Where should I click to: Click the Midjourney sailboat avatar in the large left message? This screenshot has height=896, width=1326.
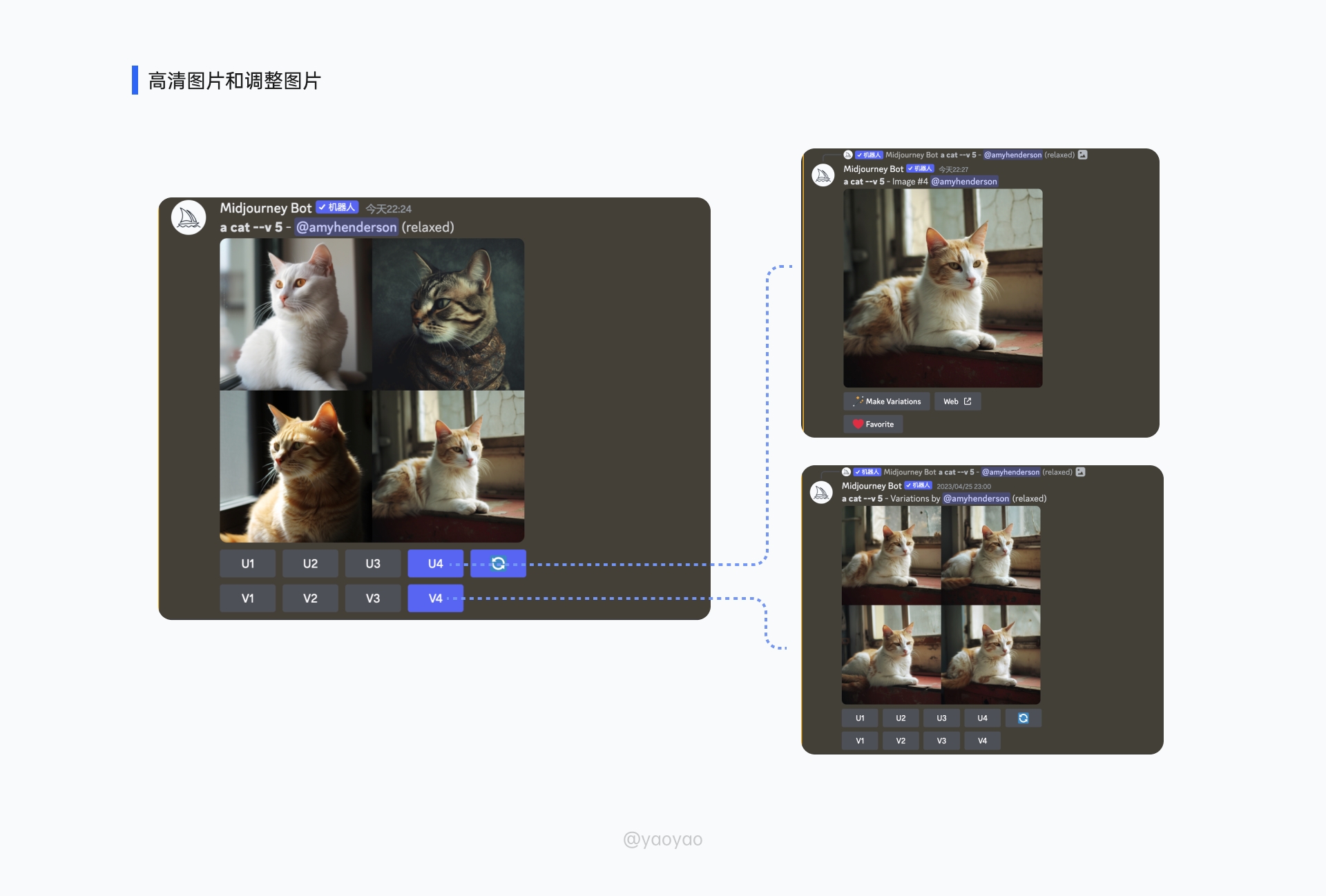pyautogui.click(x=189, y=218)
